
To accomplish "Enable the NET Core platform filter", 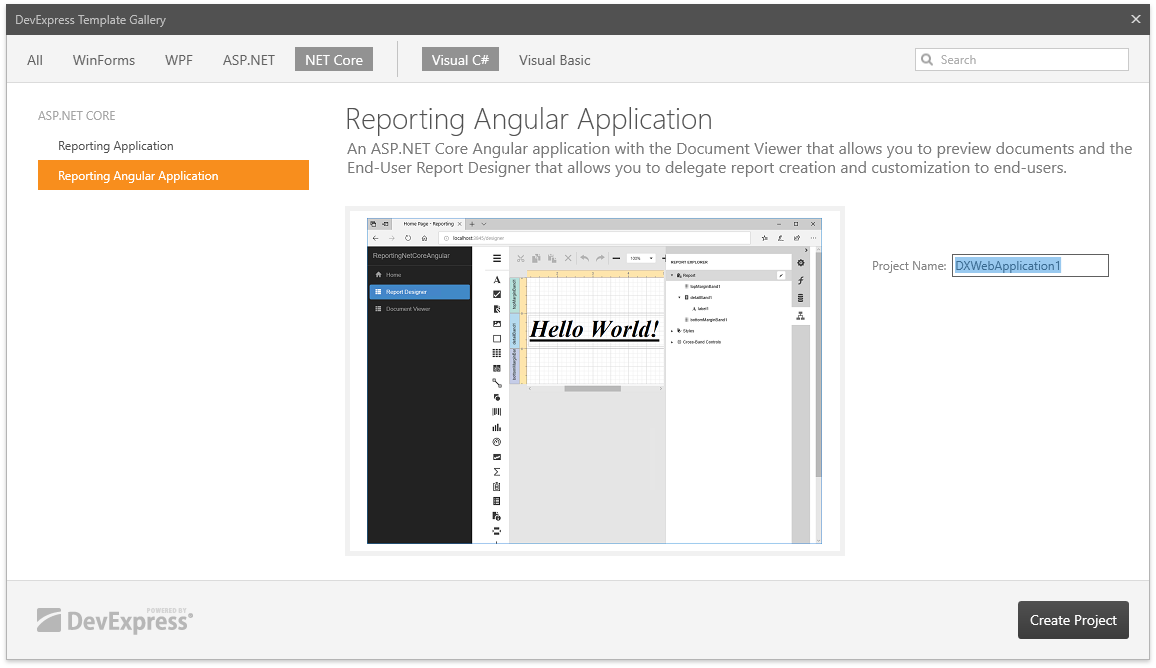I will pyautogui.click(x=334, y=60).
